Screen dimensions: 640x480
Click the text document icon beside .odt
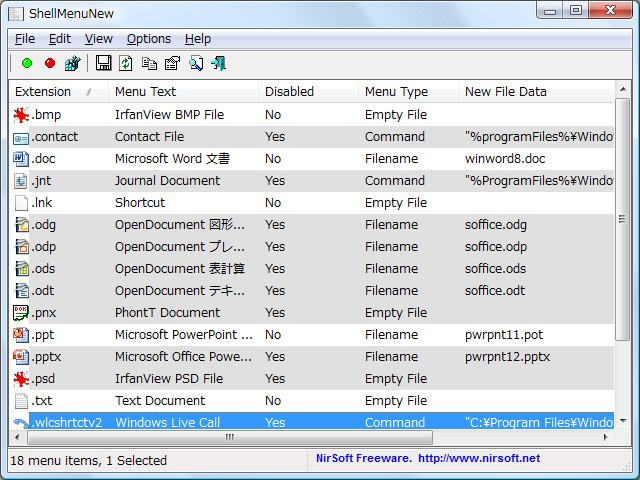click(22, 291)
